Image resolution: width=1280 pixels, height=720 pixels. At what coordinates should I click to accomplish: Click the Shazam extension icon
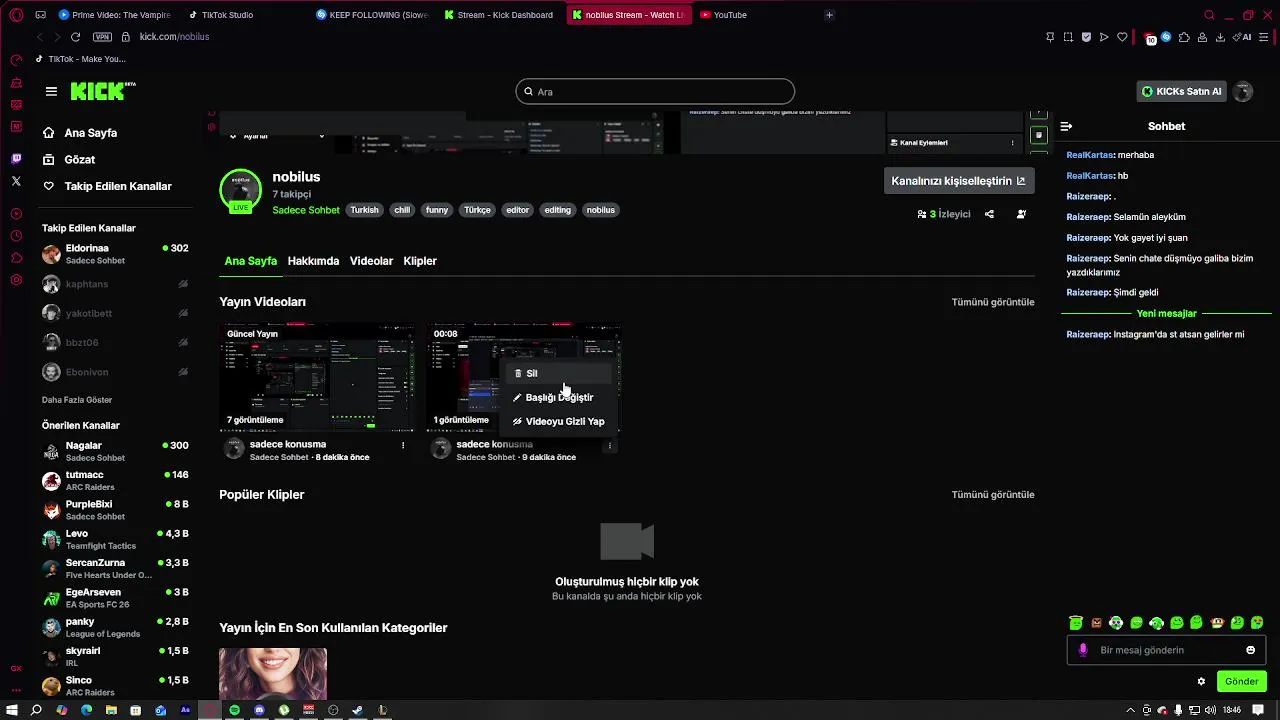1166,37
